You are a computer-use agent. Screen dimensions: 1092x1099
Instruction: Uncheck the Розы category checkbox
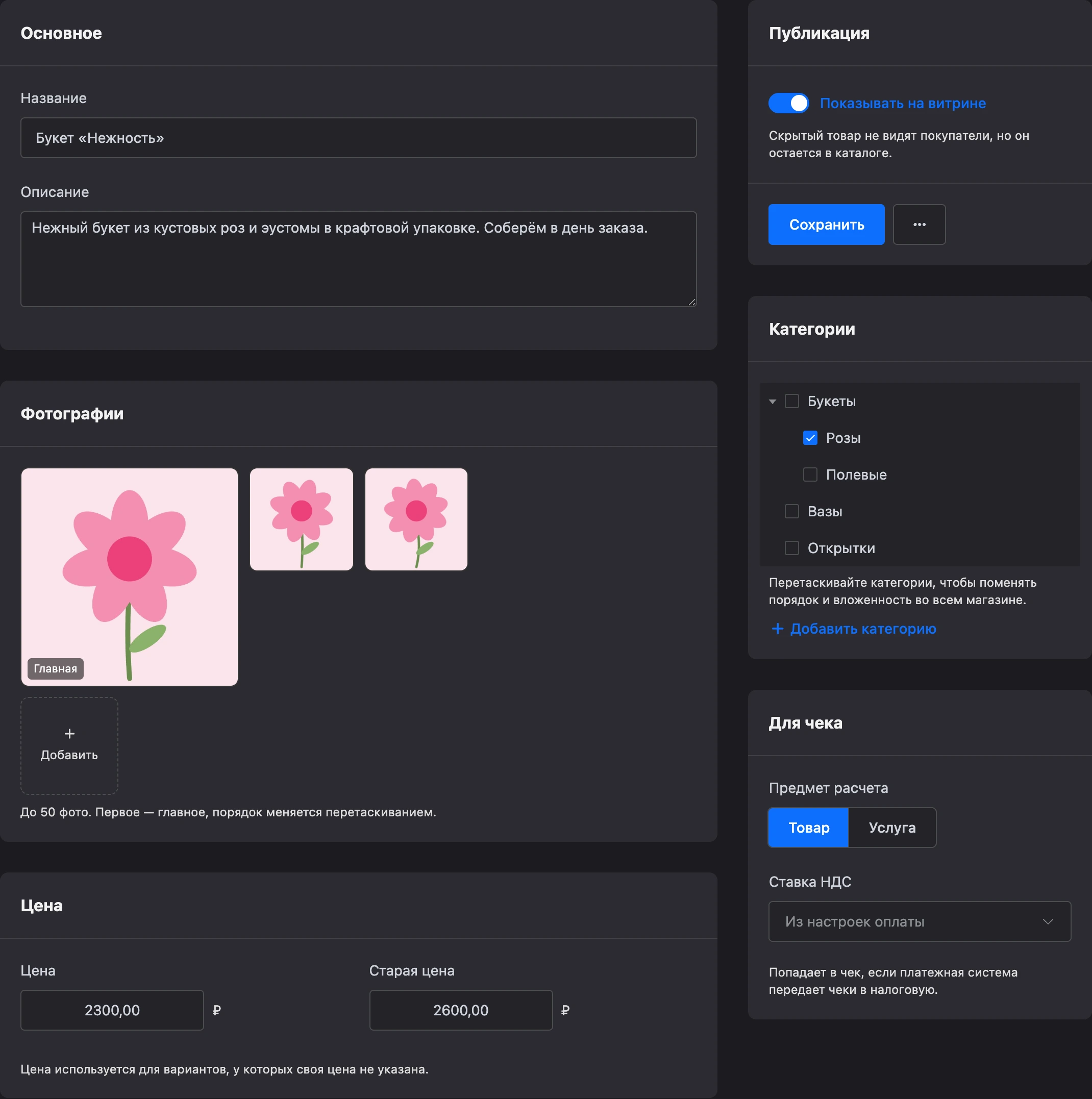tap(810, 438)
